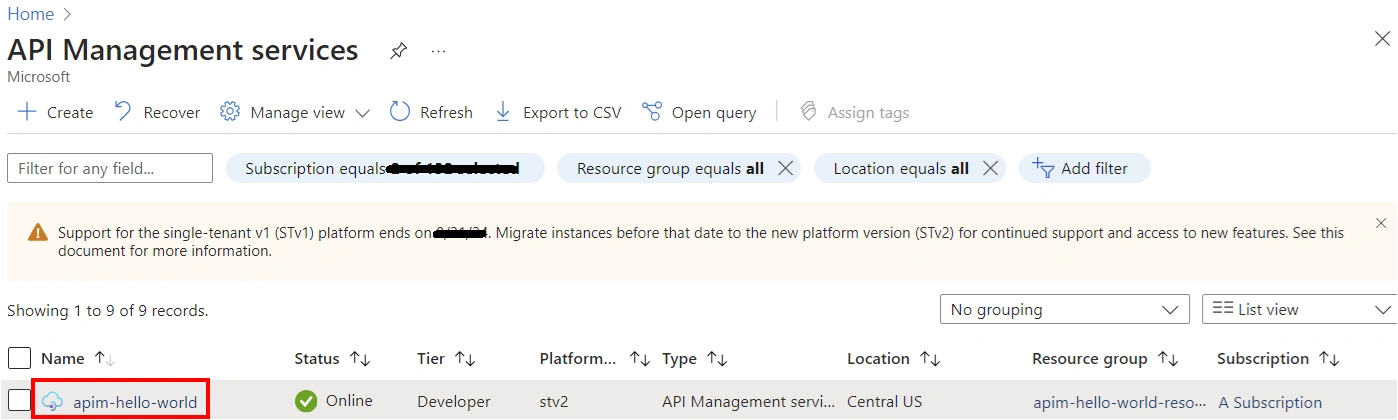
Task: Open the apim-hello-world-reso... resource group link
Action: tap(1119, 402)
